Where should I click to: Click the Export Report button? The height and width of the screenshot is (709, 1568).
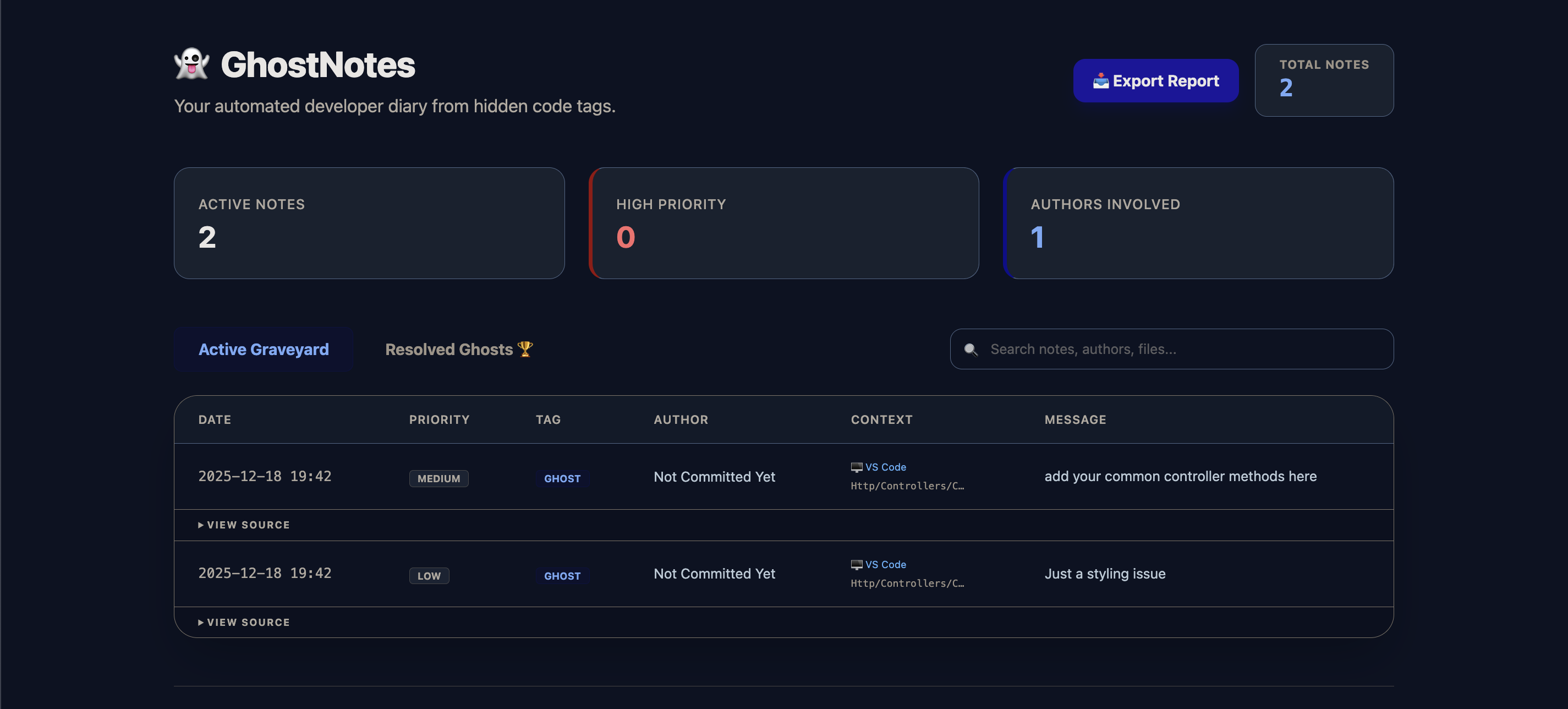pyautogui.click(x=1155, y=80)
